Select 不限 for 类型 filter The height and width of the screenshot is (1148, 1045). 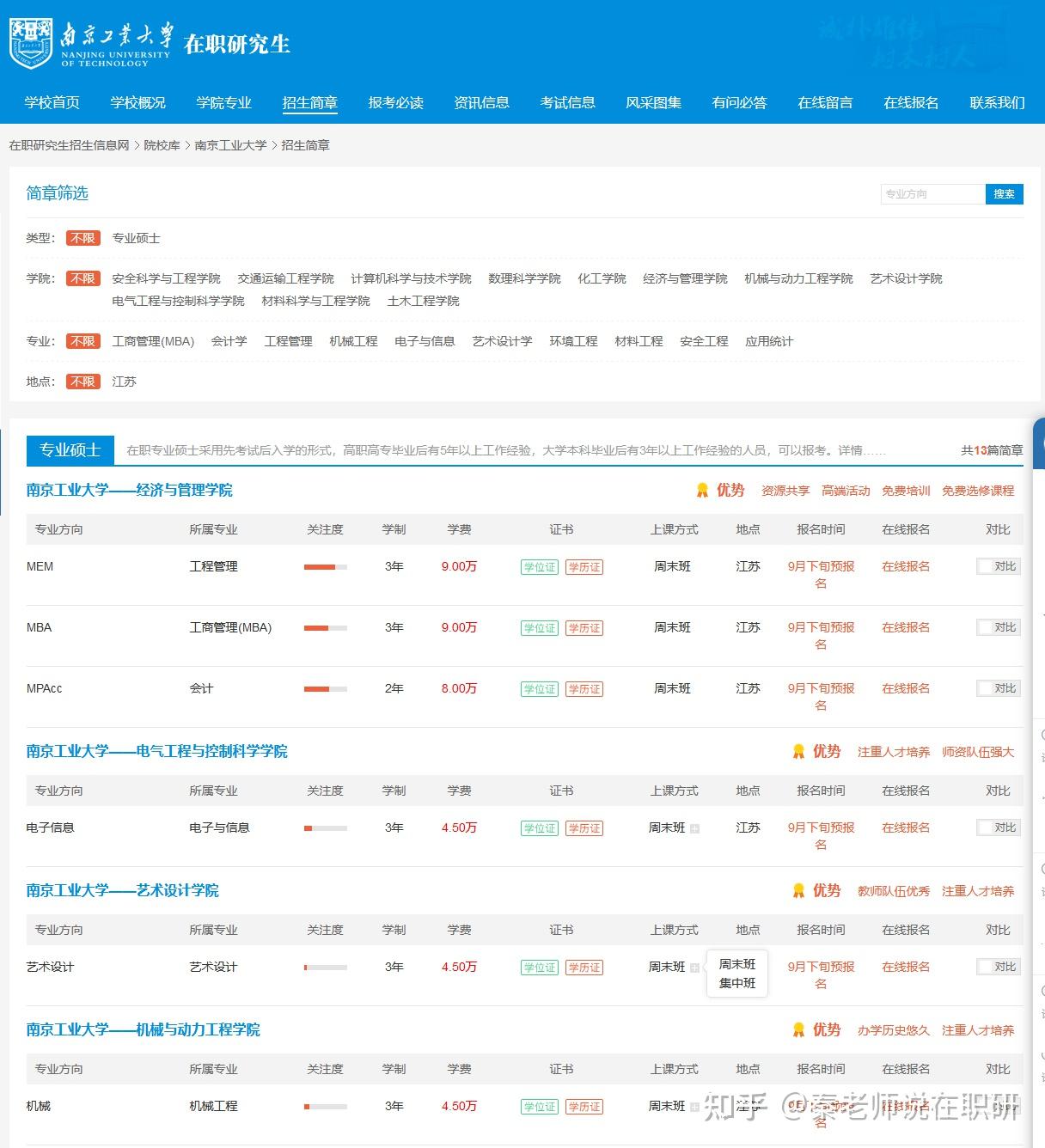(x=83, y=238)
